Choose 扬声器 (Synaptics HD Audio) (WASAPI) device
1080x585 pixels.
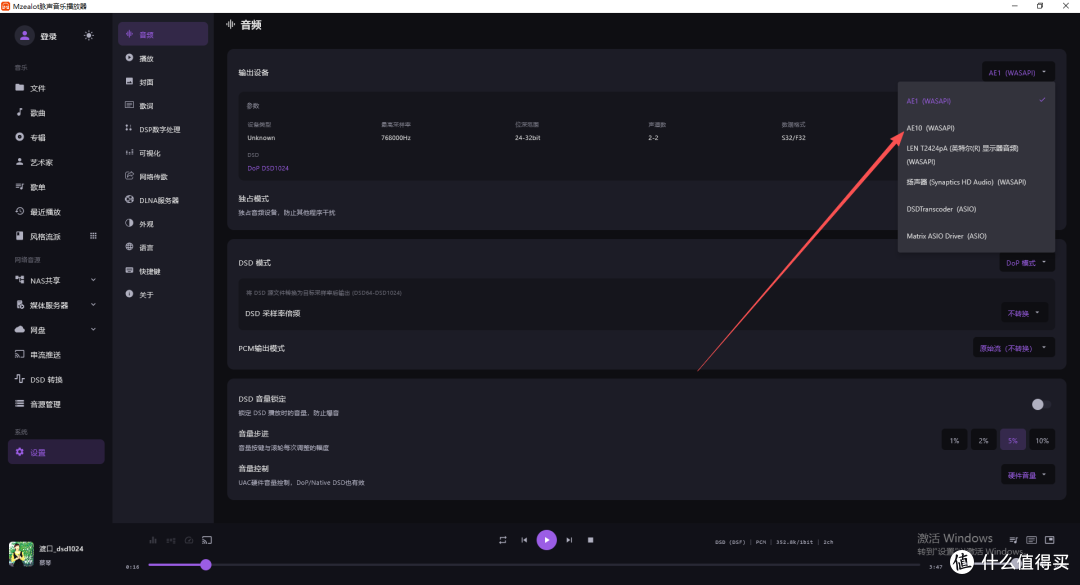(x=976, y=182)
